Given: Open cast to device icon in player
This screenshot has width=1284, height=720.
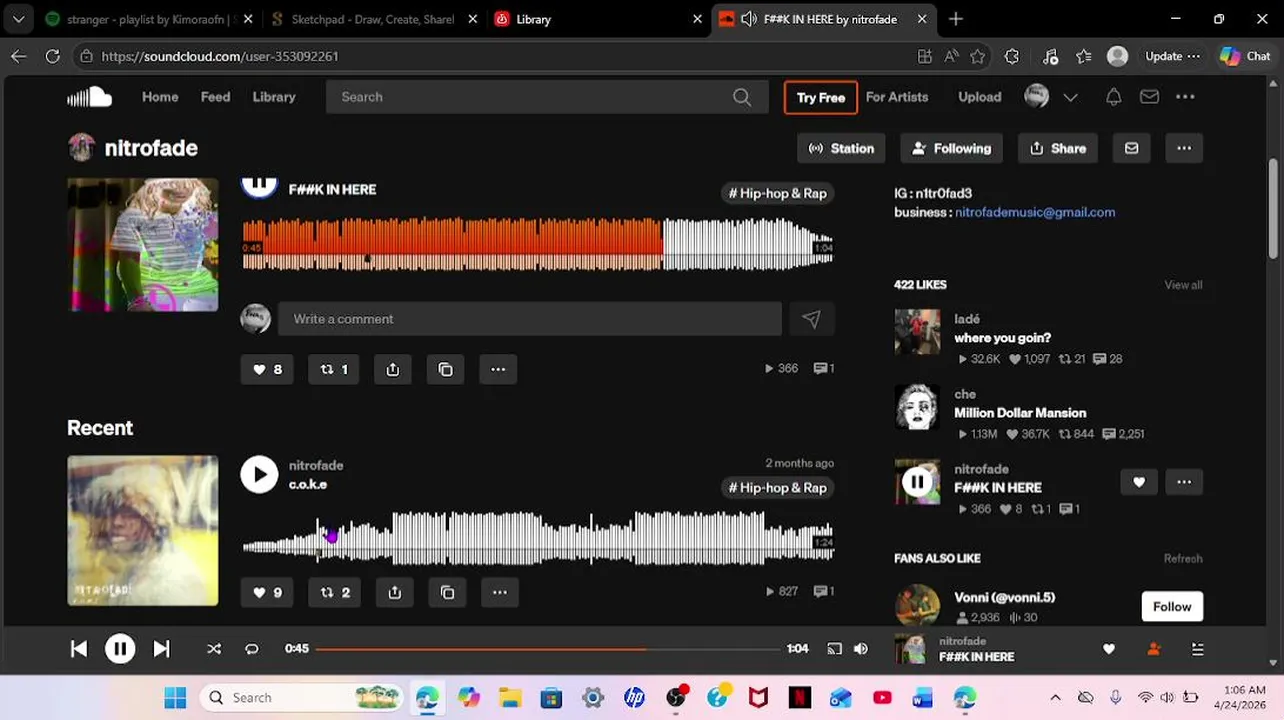Looking at the screenshot, I should 834,649.
